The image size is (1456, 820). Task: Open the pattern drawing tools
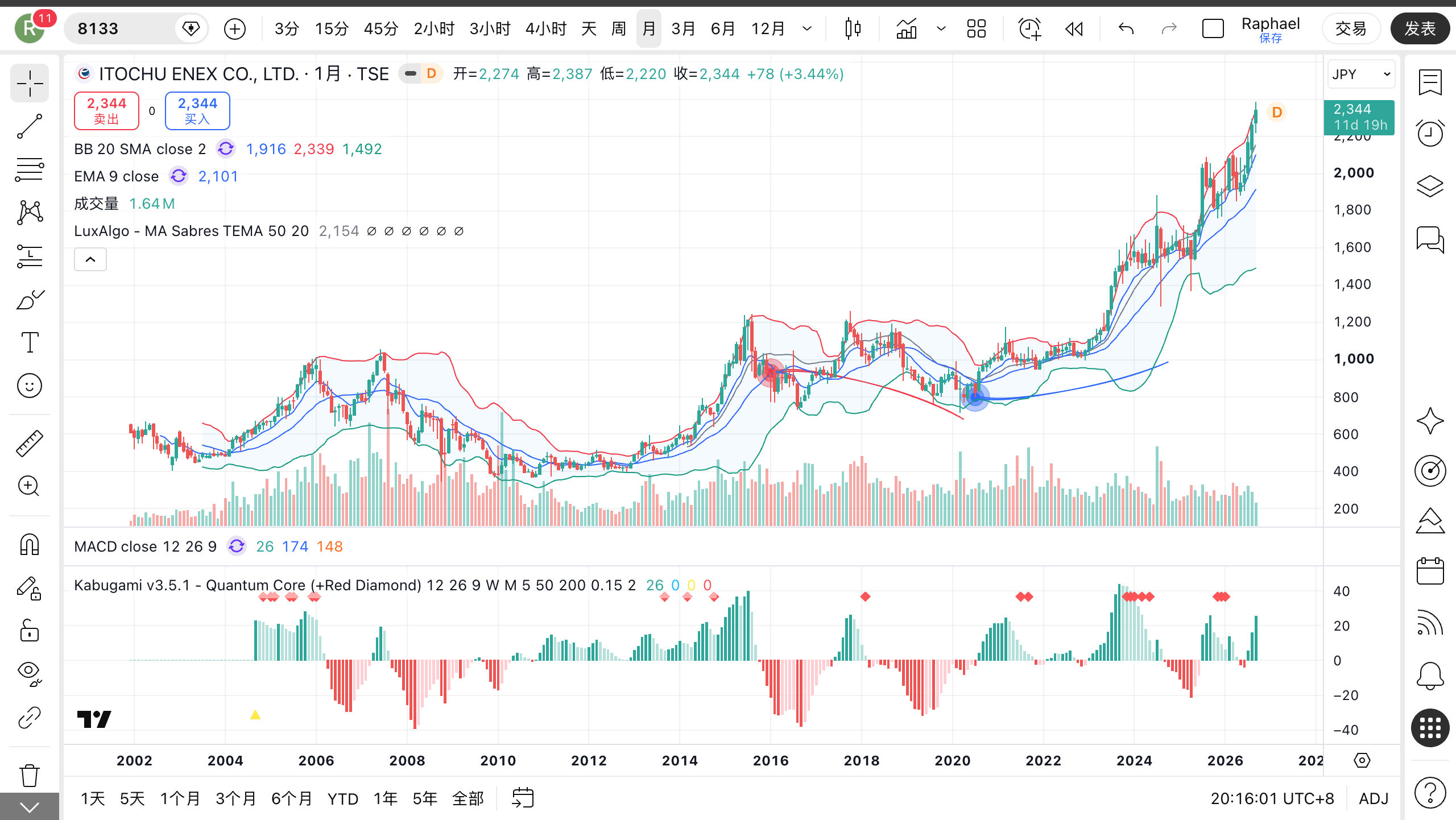point(30,213)
